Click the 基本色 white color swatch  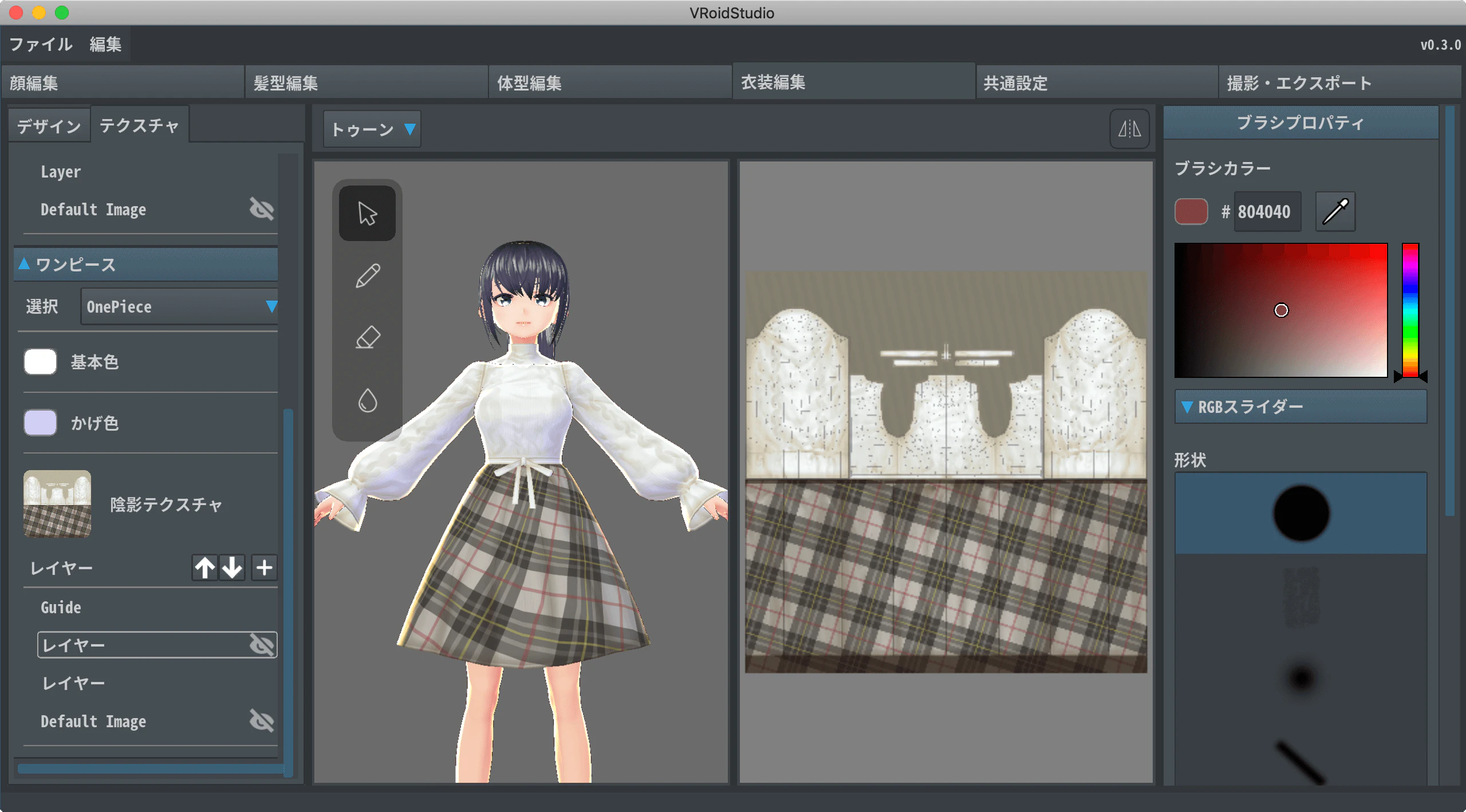point(40,362)
